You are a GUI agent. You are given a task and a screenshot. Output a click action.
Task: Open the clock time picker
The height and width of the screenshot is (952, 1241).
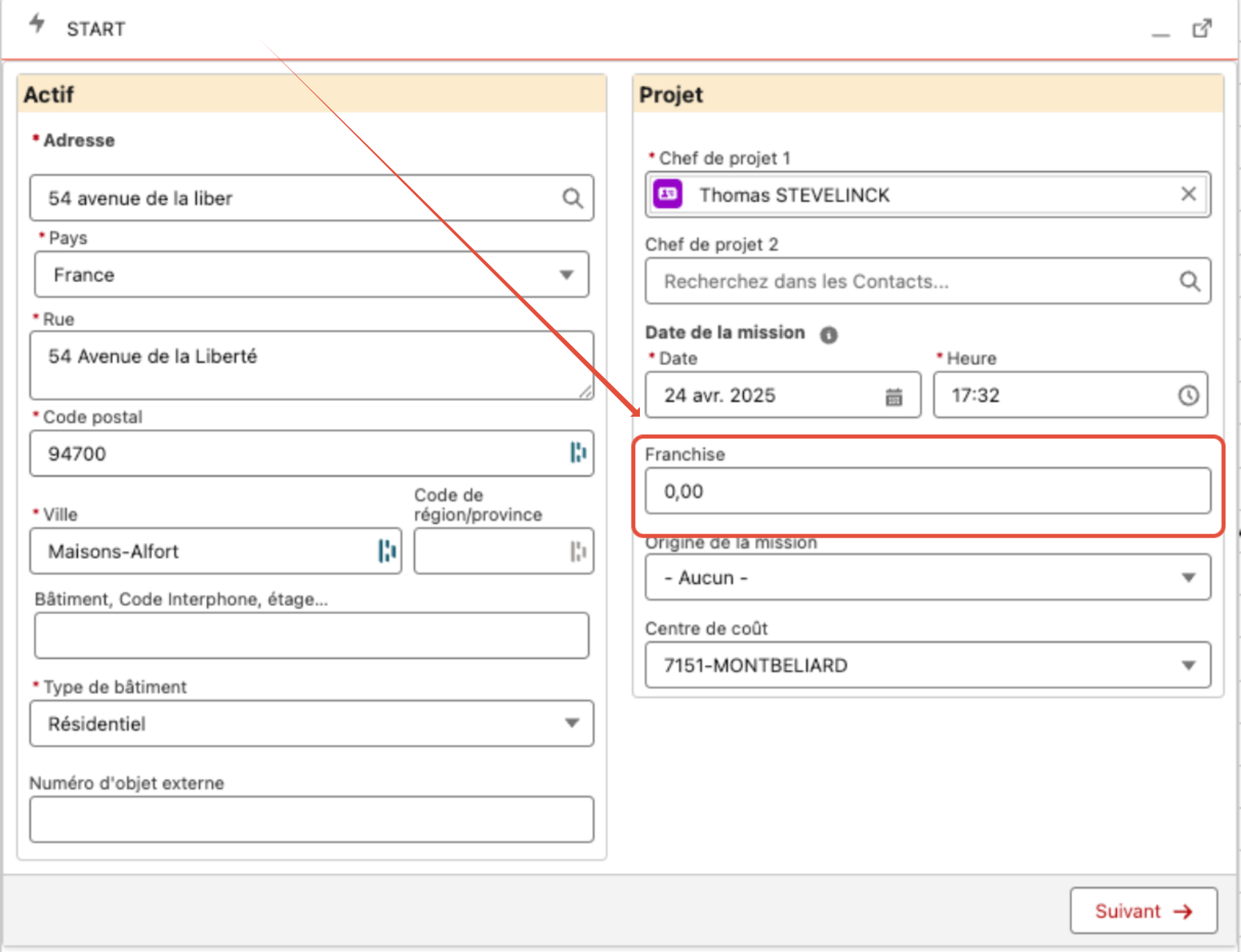[x=1188, y=395]
